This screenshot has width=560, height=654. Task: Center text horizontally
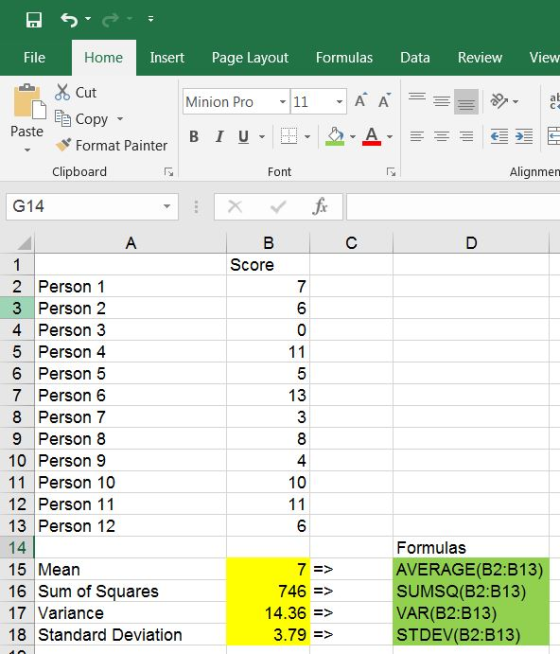[x=441, y=136]
